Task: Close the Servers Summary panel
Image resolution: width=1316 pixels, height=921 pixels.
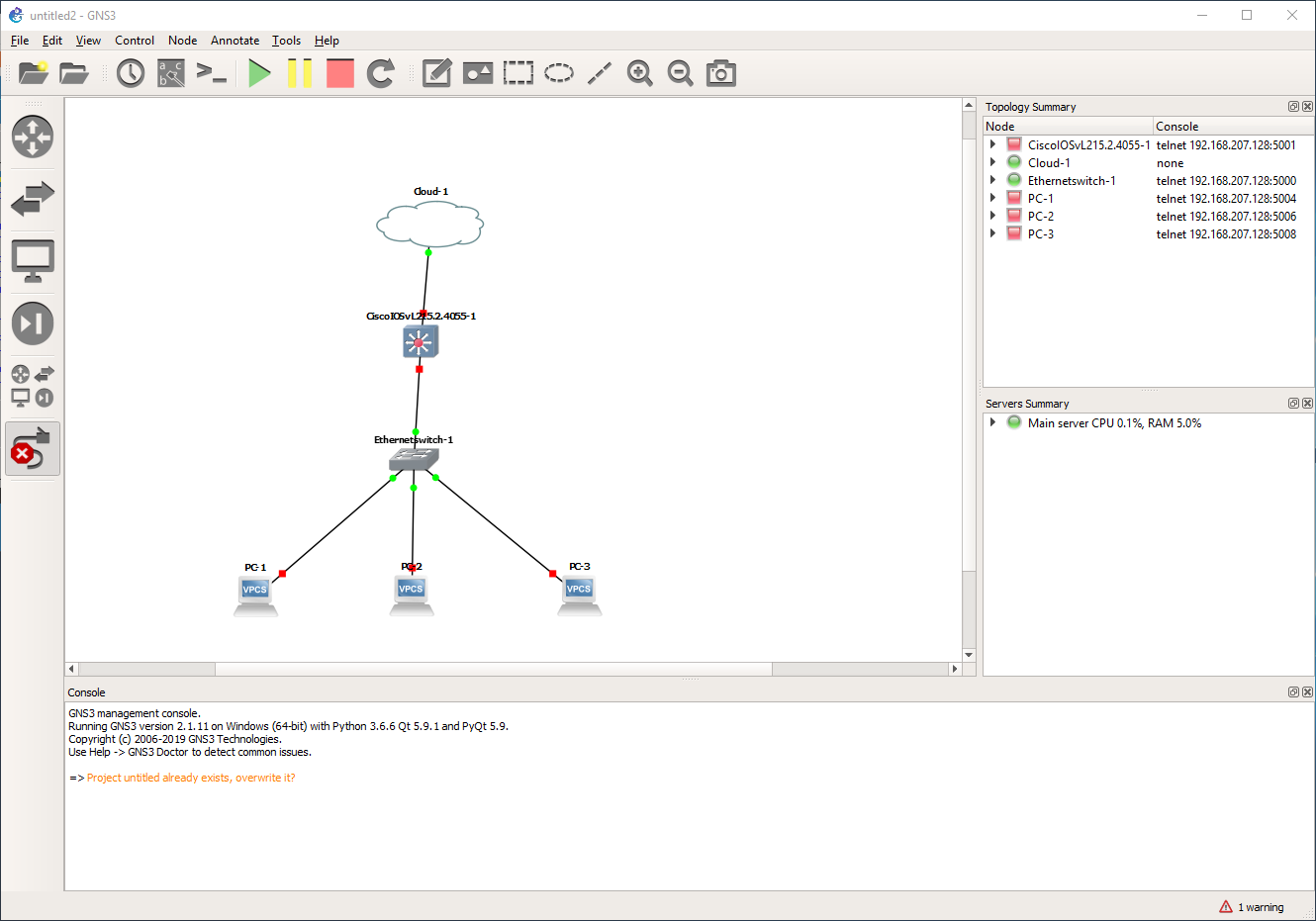Action: 1307,404
